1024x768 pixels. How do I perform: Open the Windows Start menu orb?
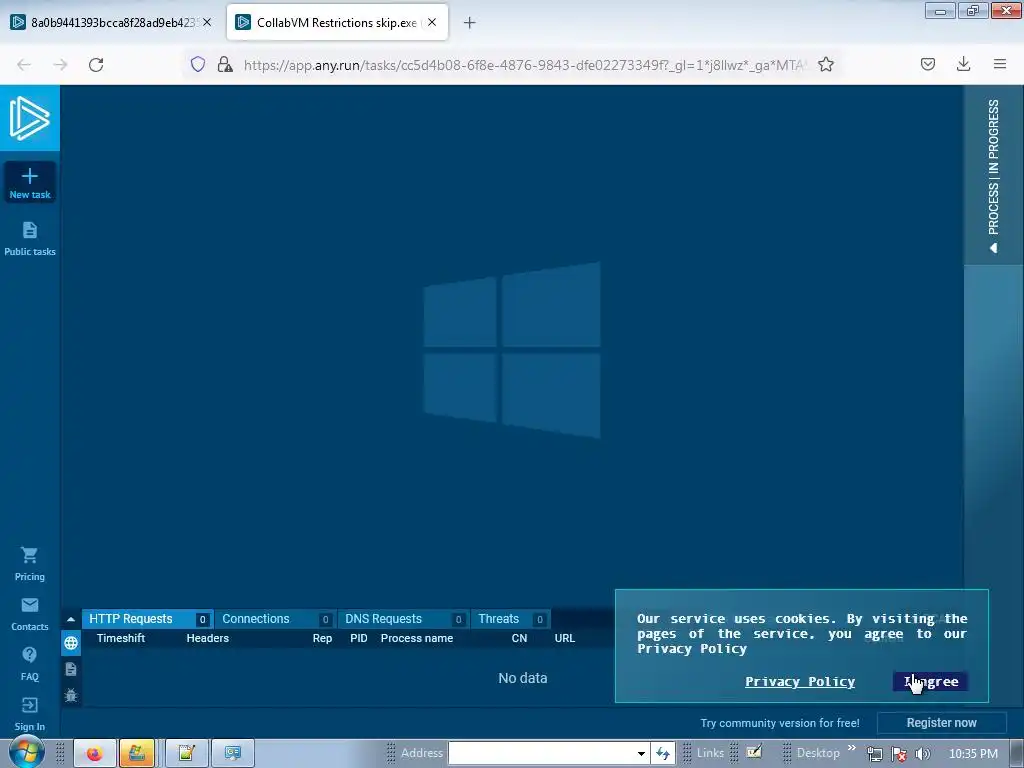[26, 752]
